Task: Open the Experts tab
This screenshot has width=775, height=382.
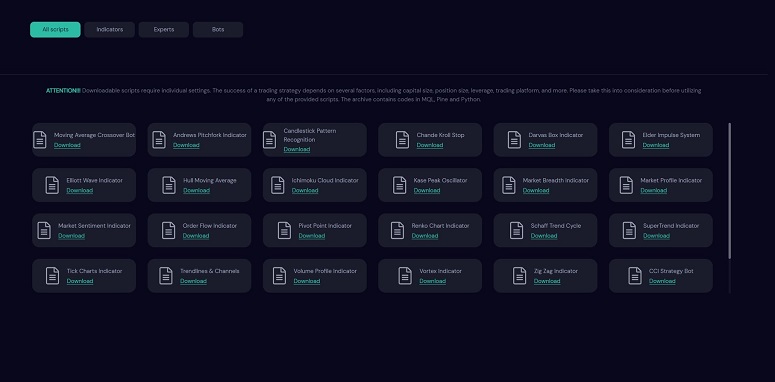Action: 164,30
